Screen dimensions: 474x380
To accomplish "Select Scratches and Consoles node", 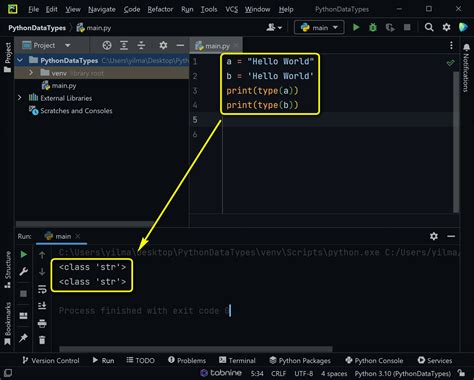I will point(70,111).
